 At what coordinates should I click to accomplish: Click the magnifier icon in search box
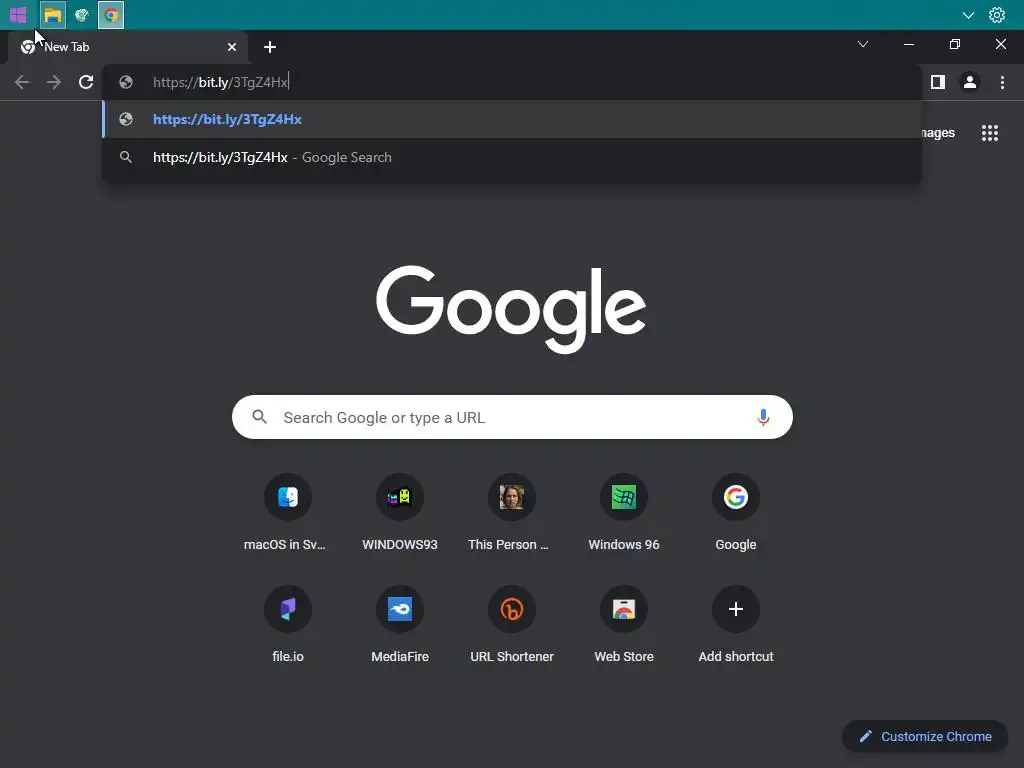tap(259, 417)
